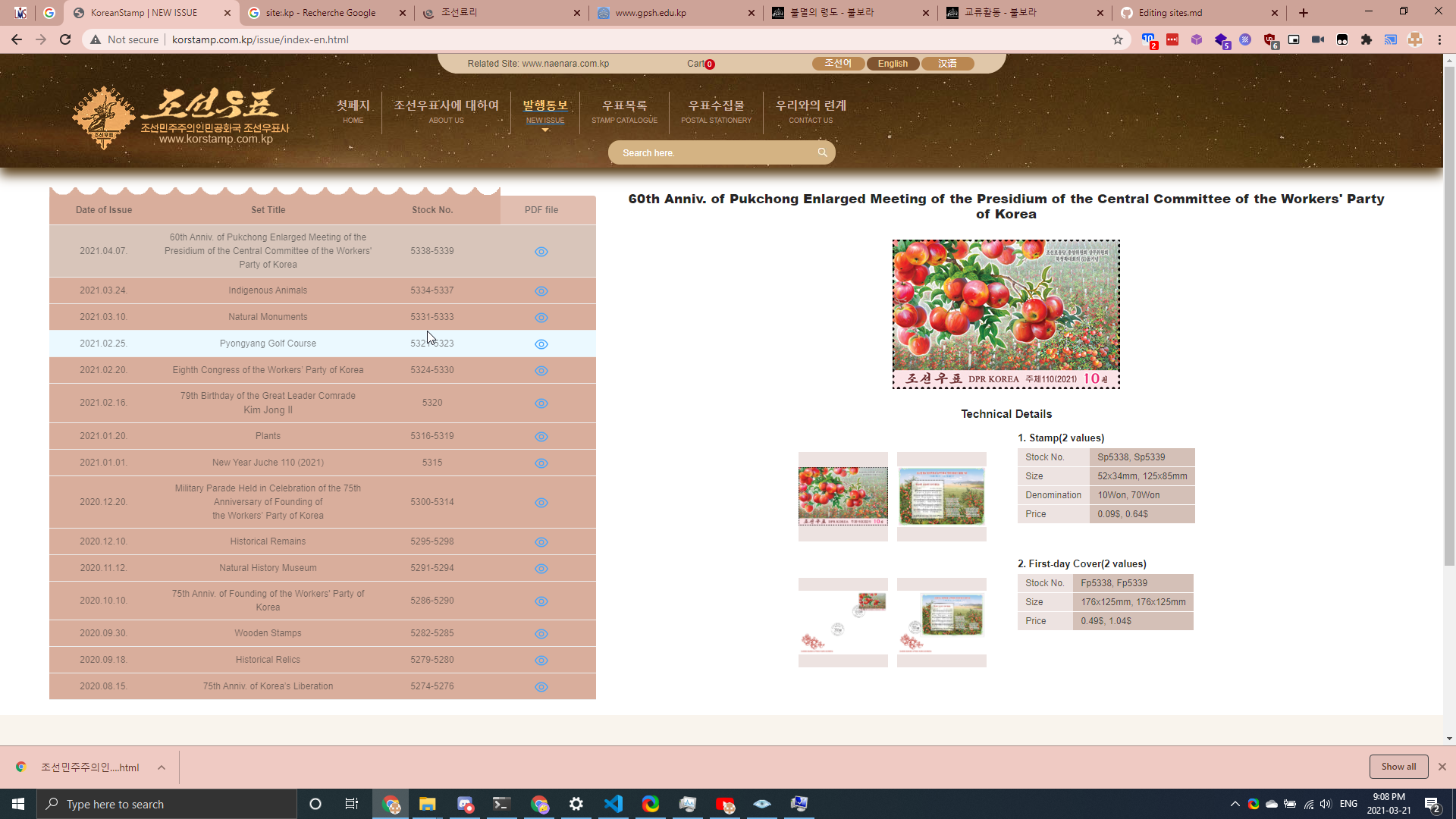1456x819 pixels.
Task: Click the Korea Stamp logo emblem
Action: point(104,118)
